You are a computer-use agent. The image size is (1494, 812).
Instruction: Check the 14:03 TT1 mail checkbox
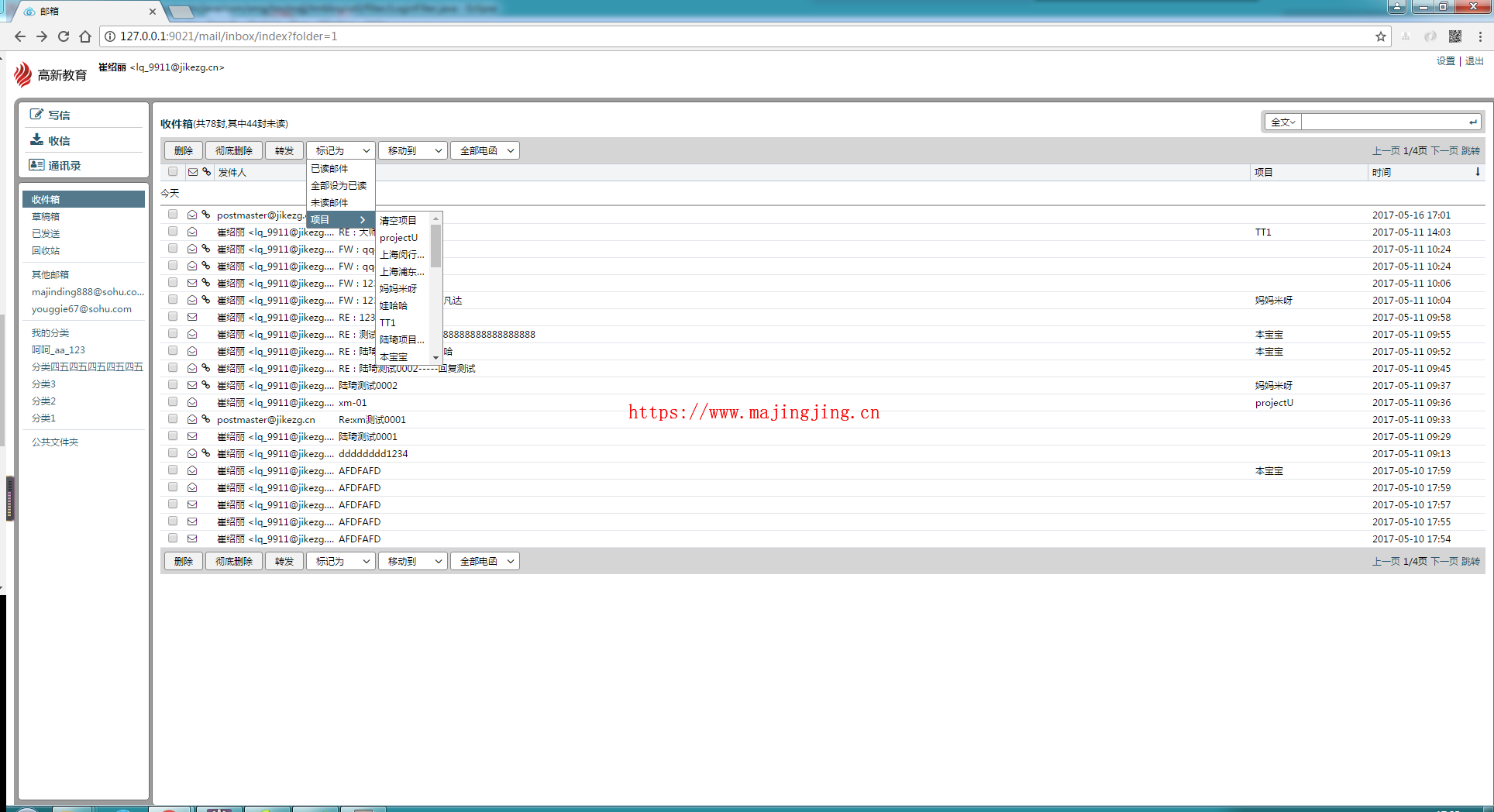click(173, 232)
